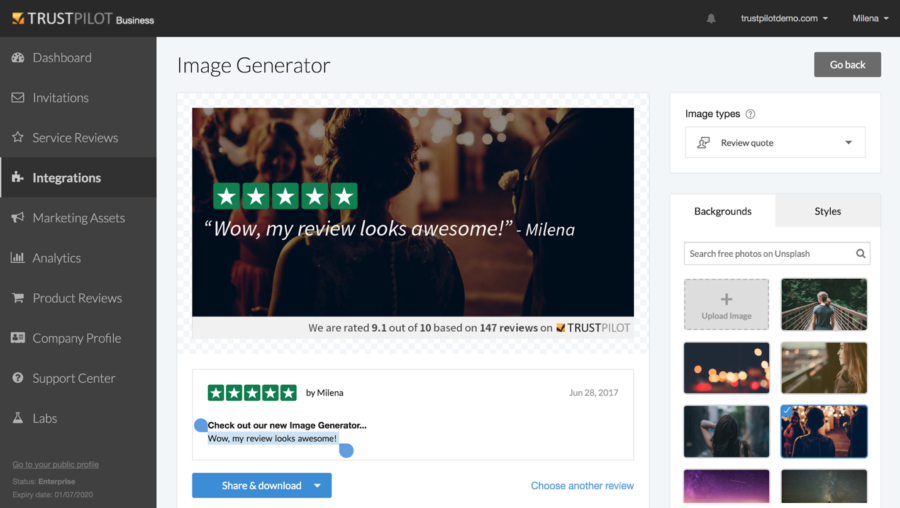Image resolution: width=900 pixels, height=508 pixels.
Task: Click the rating summary text '9.1 out of 10'
Action: 401,328
